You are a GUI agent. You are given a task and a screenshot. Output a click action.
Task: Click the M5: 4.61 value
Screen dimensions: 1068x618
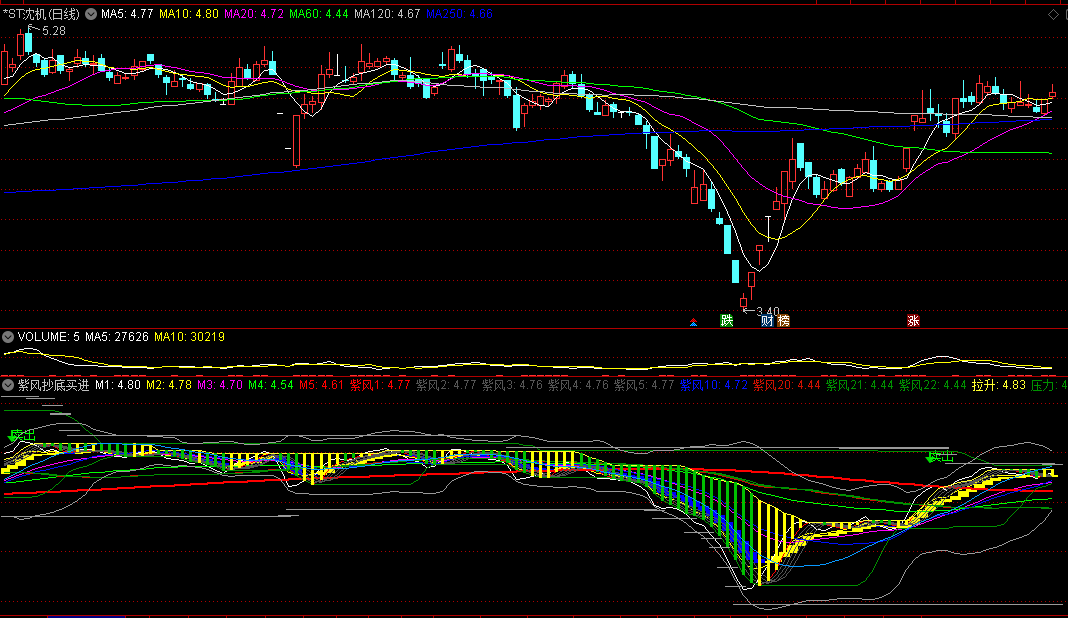pos(321,385)
